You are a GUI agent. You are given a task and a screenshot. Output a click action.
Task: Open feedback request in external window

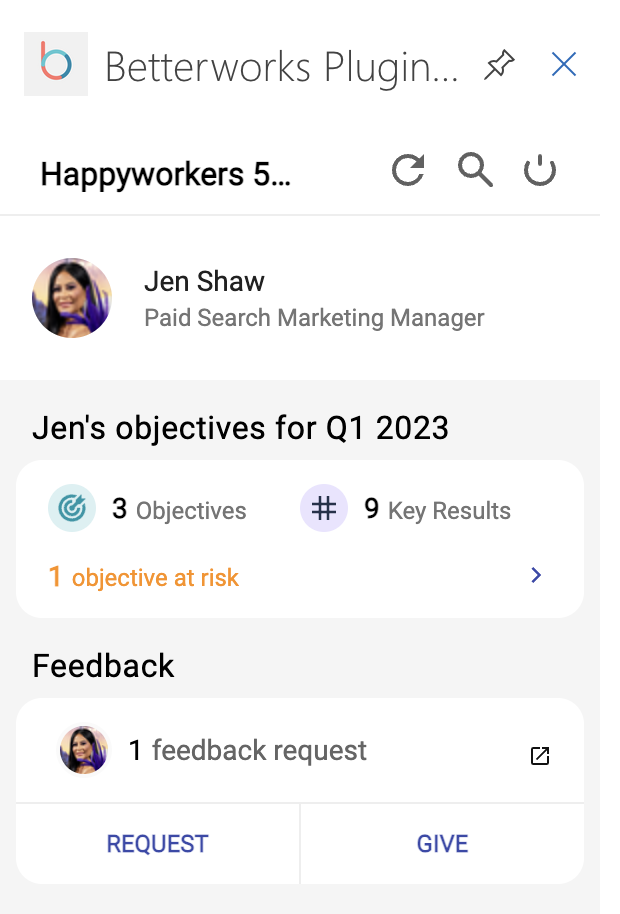pyautogui.click(x=540, y=755)
